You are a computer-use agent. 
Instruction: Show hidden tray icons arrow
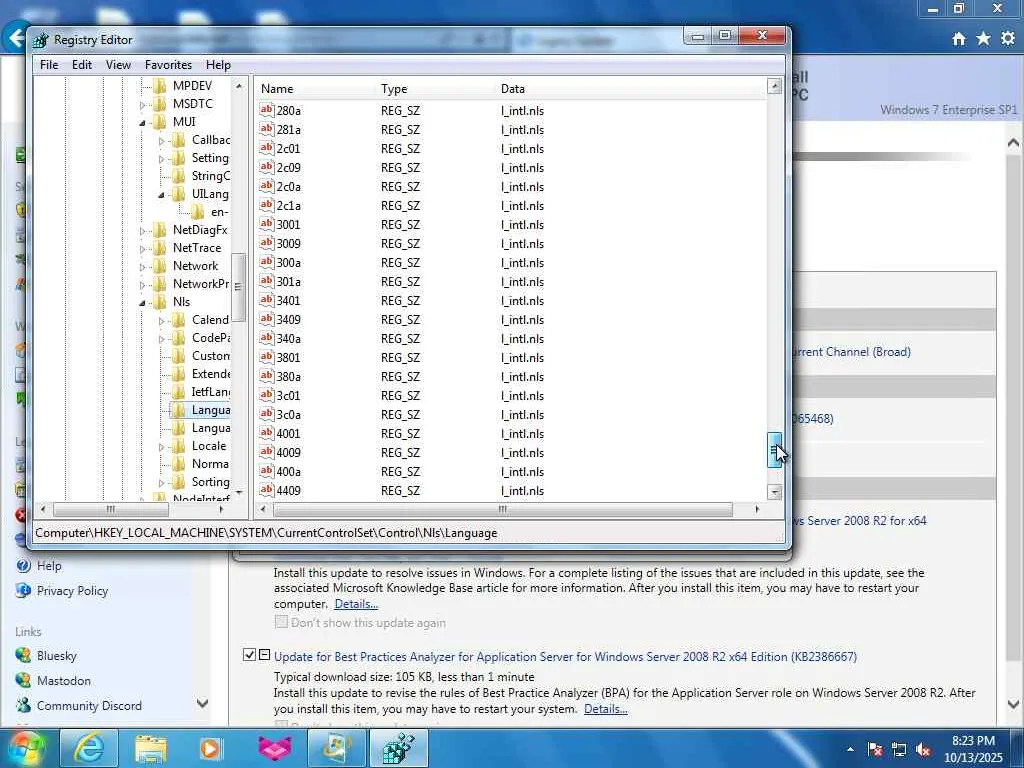click(850, 750)
